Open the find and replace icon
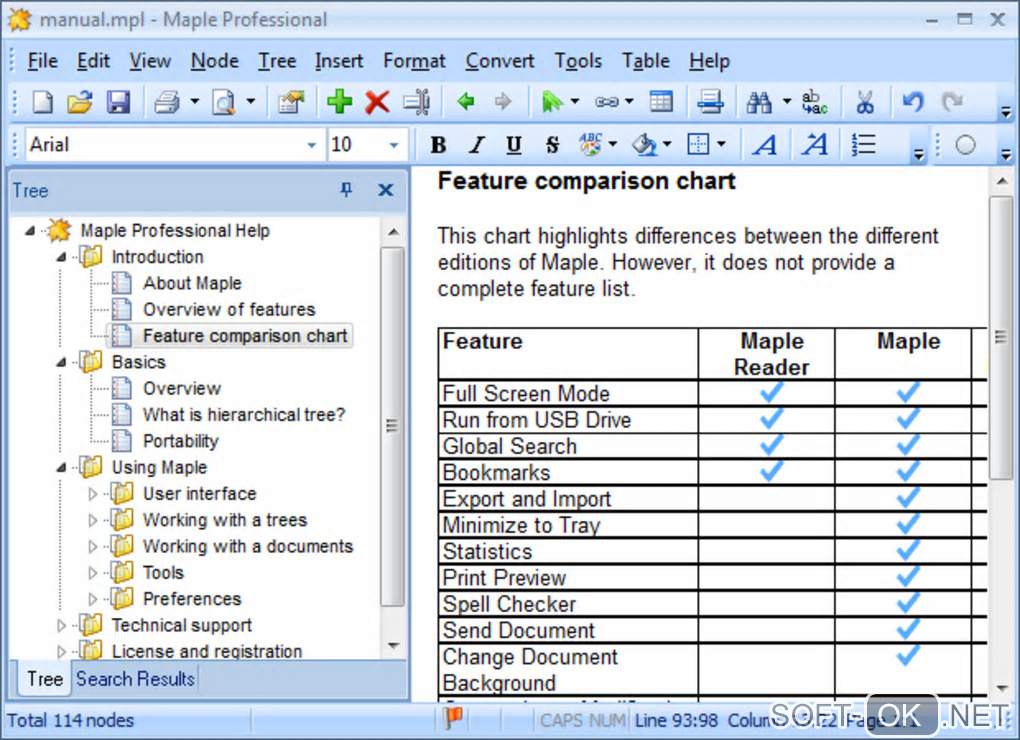 tap(814, 102)
